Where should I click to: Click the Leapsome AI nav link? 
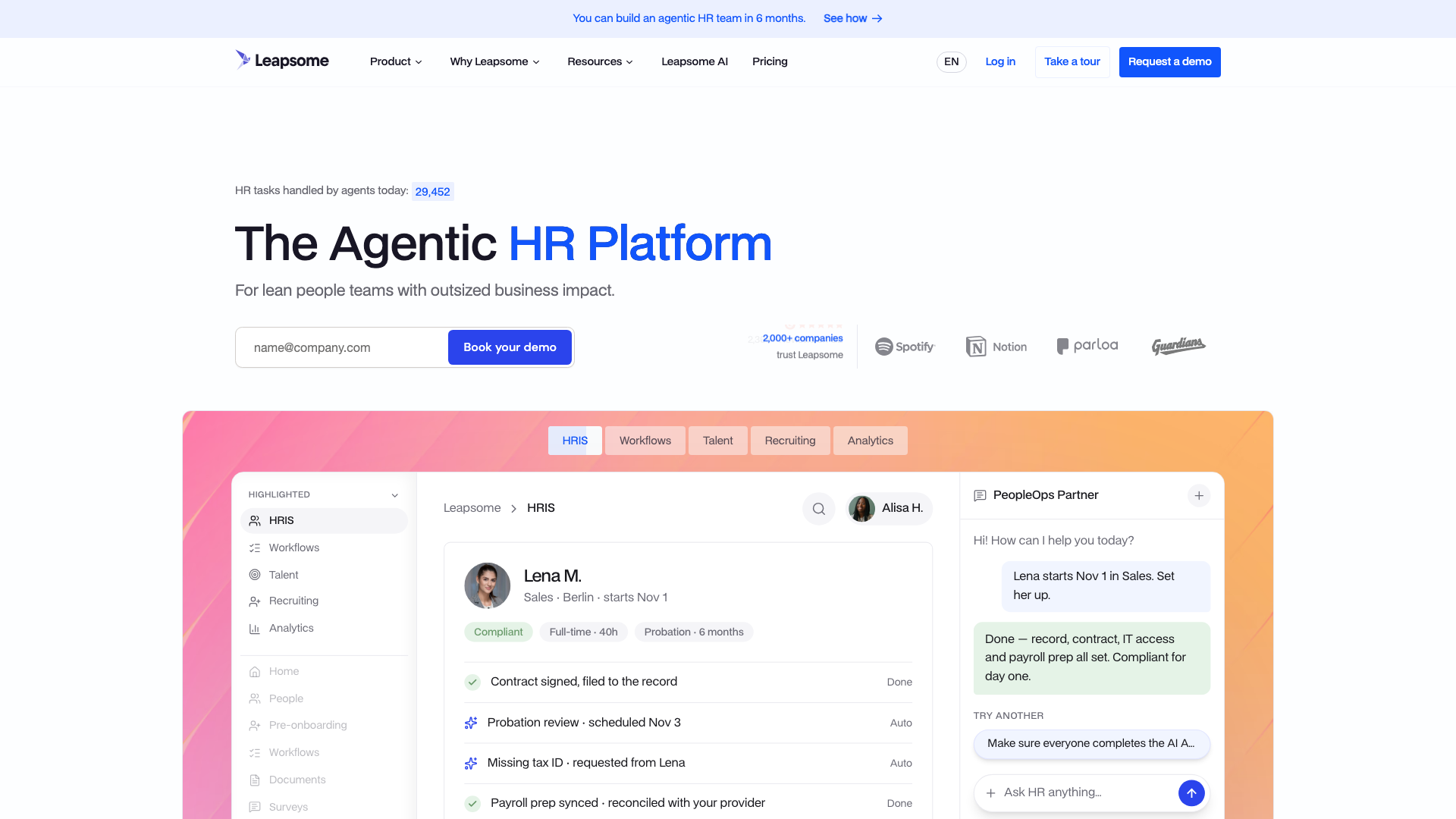pos(695,61)
